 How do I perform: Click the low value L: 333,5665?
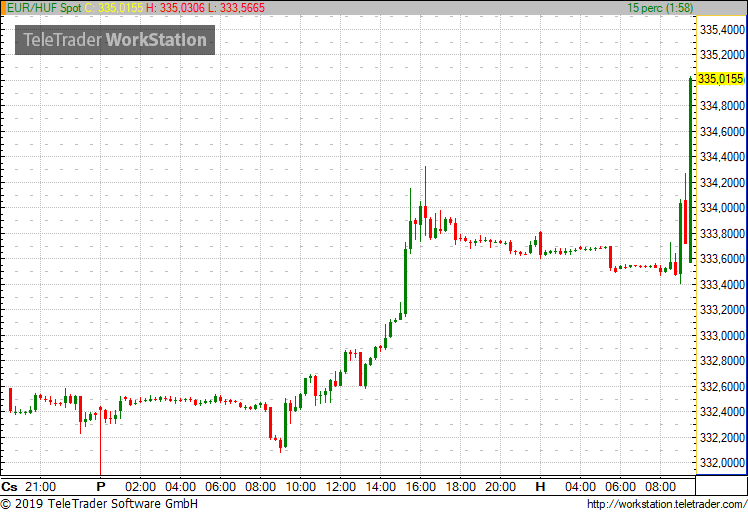click(236, 8)
